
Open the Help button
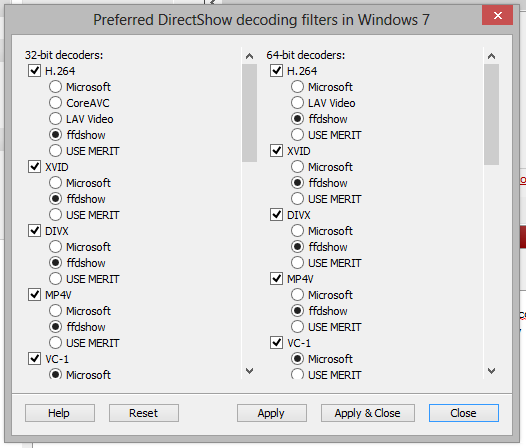click(60, 413)
